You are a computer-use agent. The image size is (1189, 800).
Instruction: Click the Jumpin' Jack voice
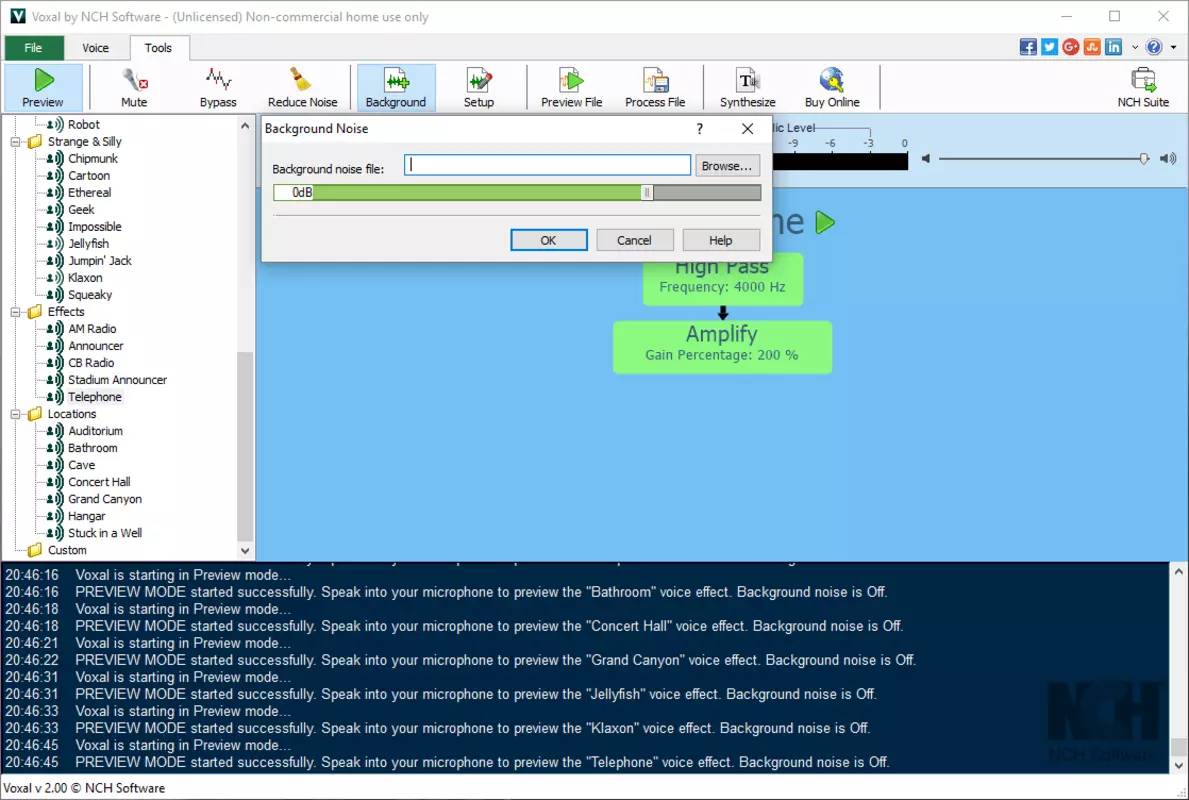tap(100, 261)
